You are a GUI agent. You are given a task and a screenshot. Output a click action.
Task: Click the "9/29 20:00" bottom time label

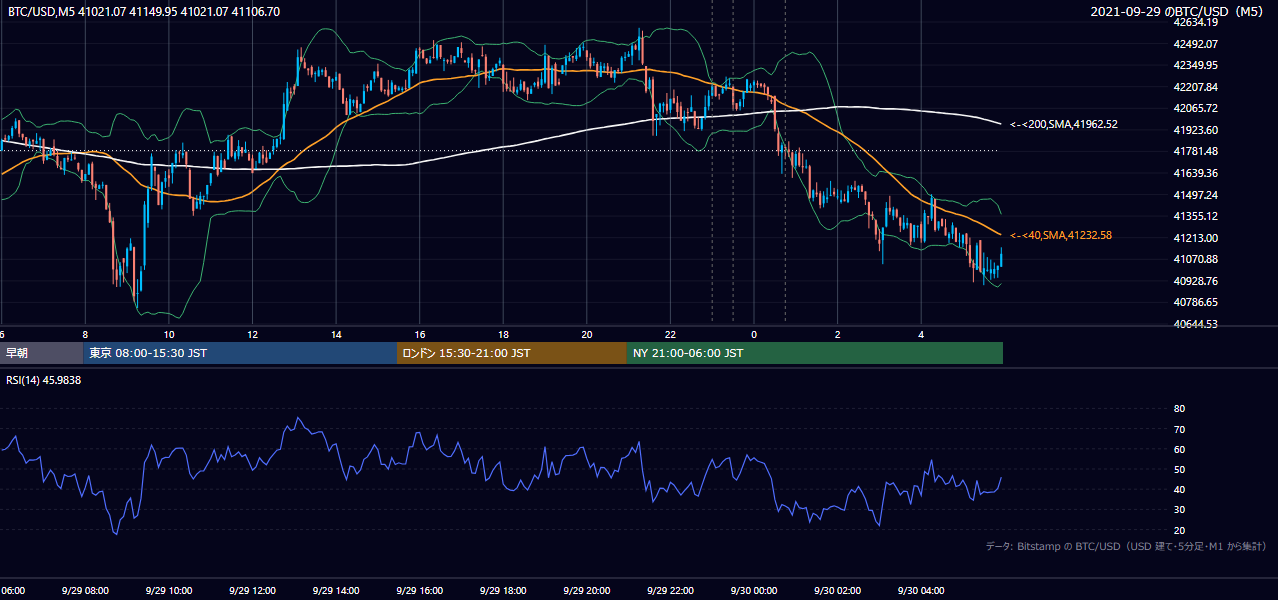[x=586, y=591]
